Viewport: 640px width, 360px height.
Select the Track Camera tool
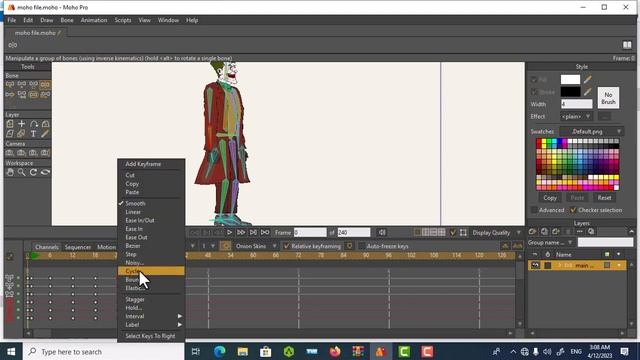click(10, 153)
